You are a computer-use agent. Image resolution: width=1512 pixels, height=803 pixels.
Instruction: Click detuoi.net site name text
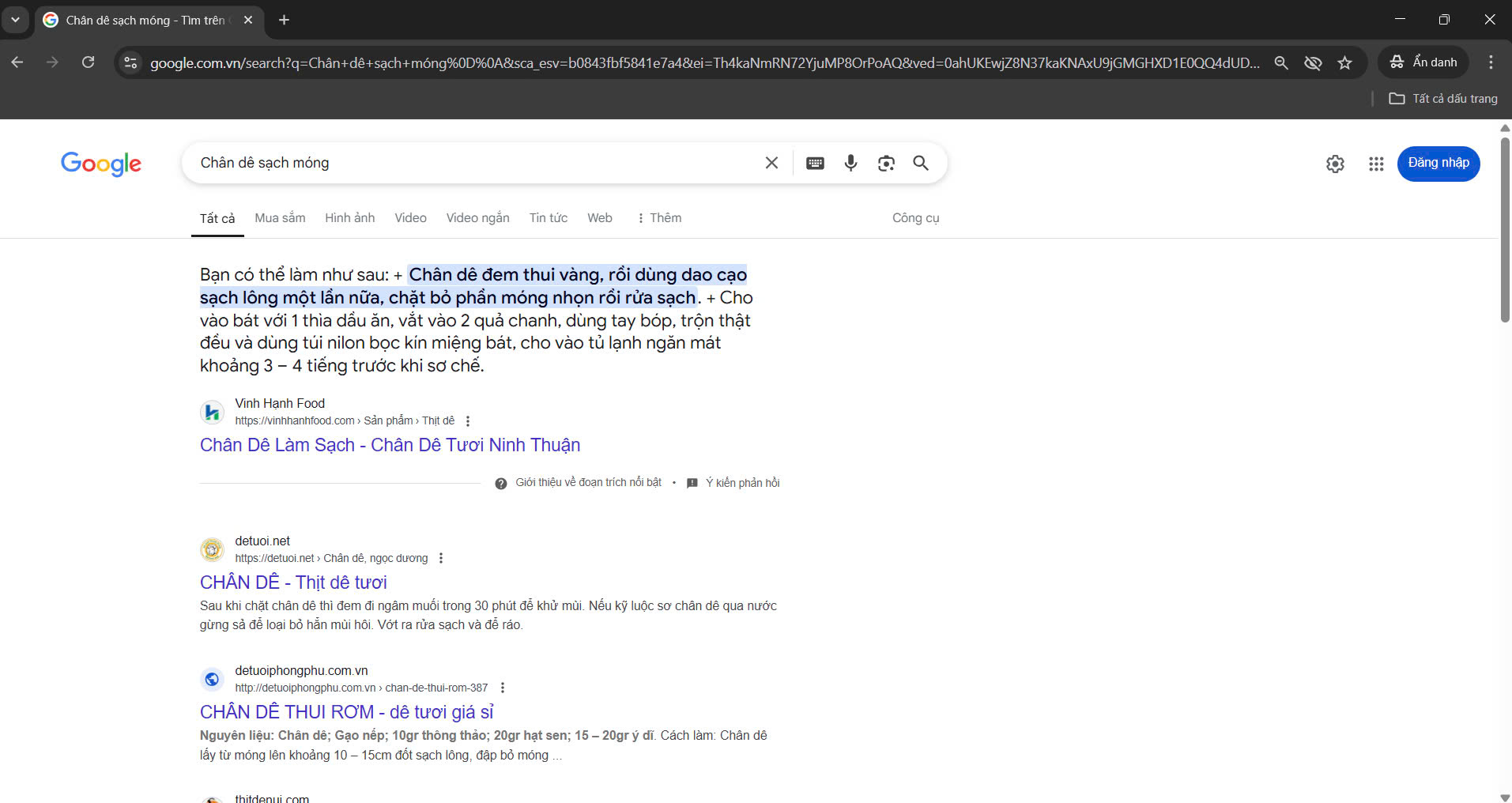262,541
